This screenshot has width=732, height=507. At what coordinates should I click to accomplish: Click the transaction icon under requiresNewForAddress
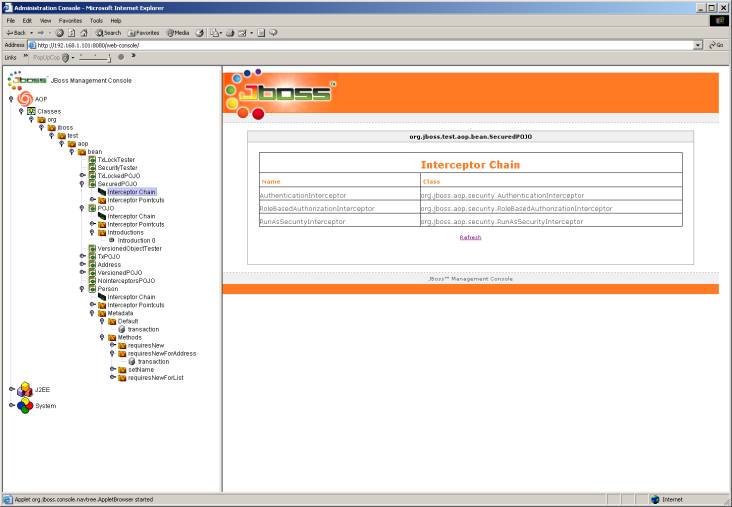point(132,361)
